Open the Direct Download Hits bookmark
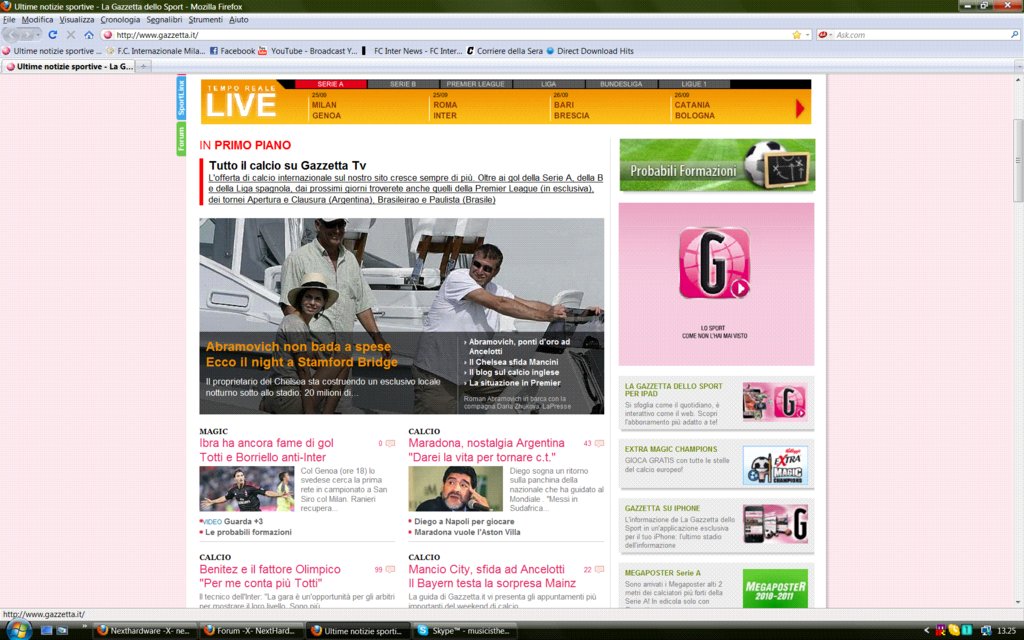Image resolution: width=1024 pixels, height=640 pixels. click(590, 51)
